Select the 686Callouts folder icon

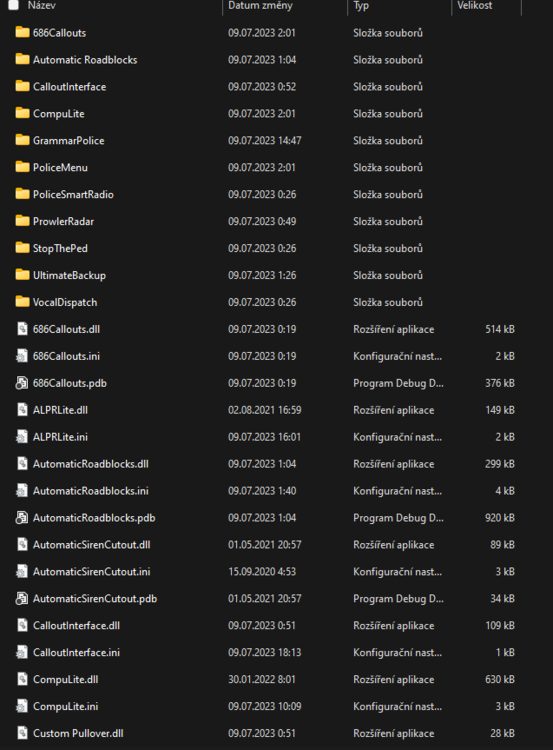(x=22, y=33)
